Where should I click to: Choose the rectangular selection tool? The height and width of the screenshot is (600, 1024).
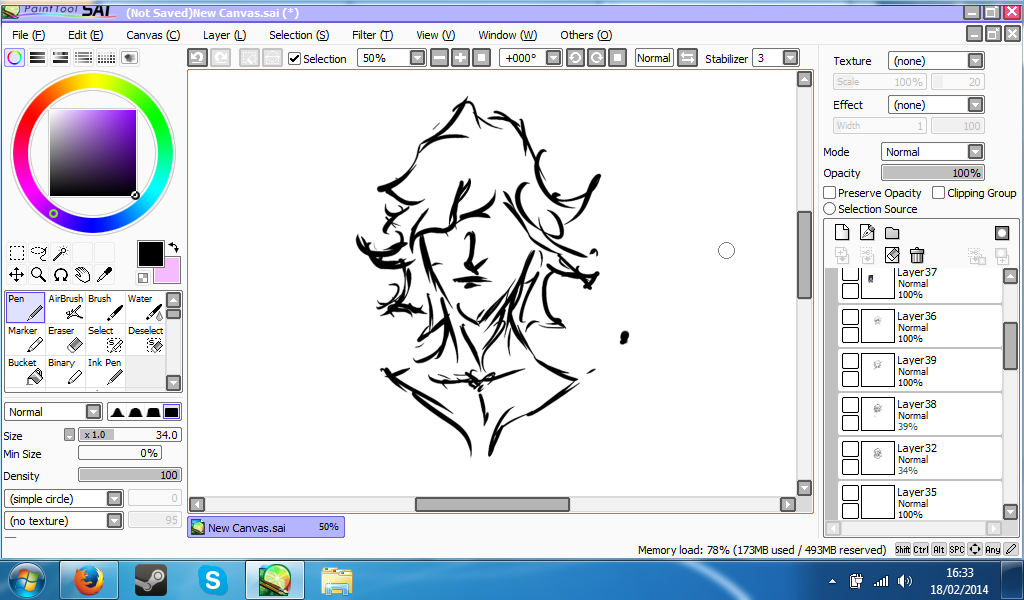(17, 253)
